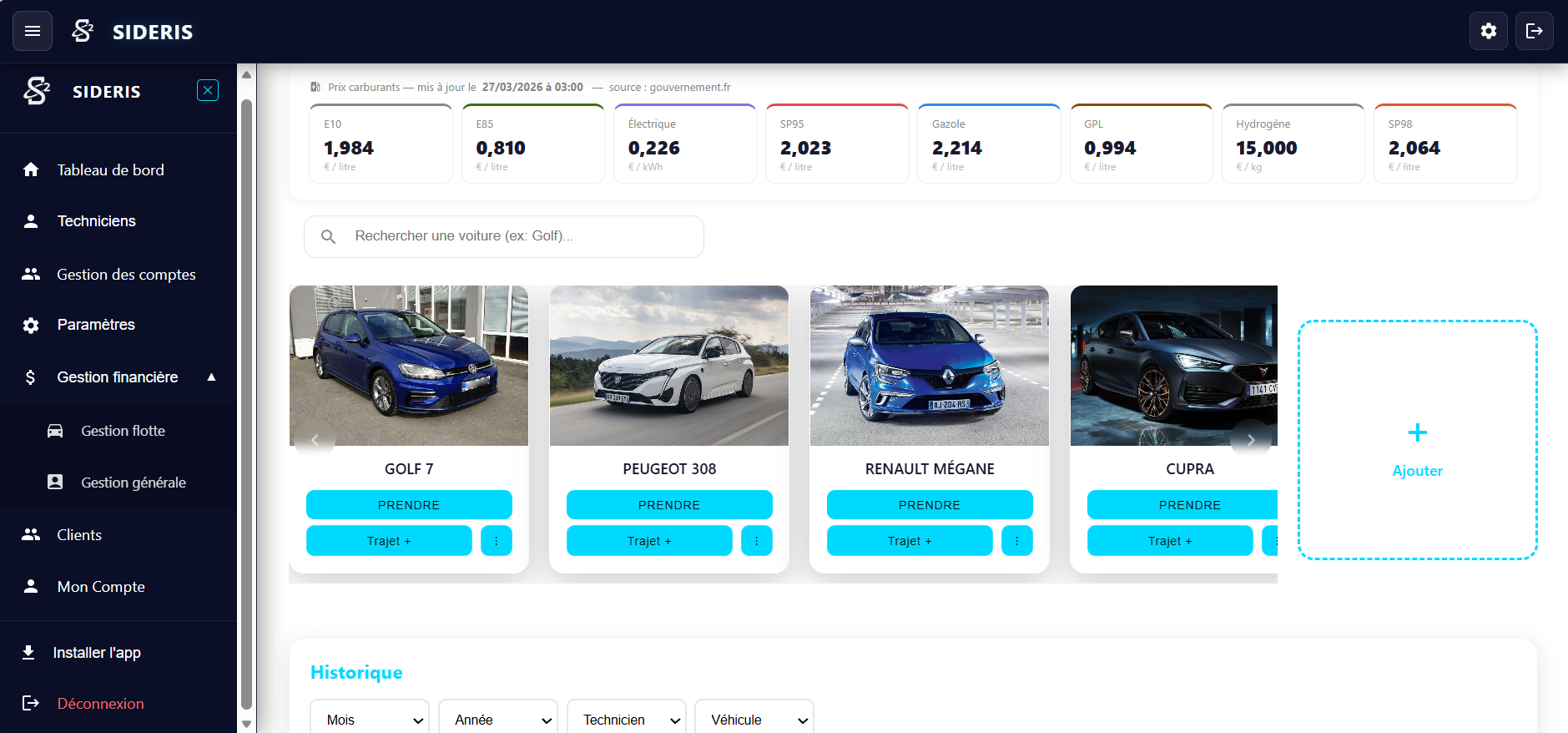Click the exit icon beside Déconnexion
This screenshot has height=733, width=1568.
click(x=31, y=703)
